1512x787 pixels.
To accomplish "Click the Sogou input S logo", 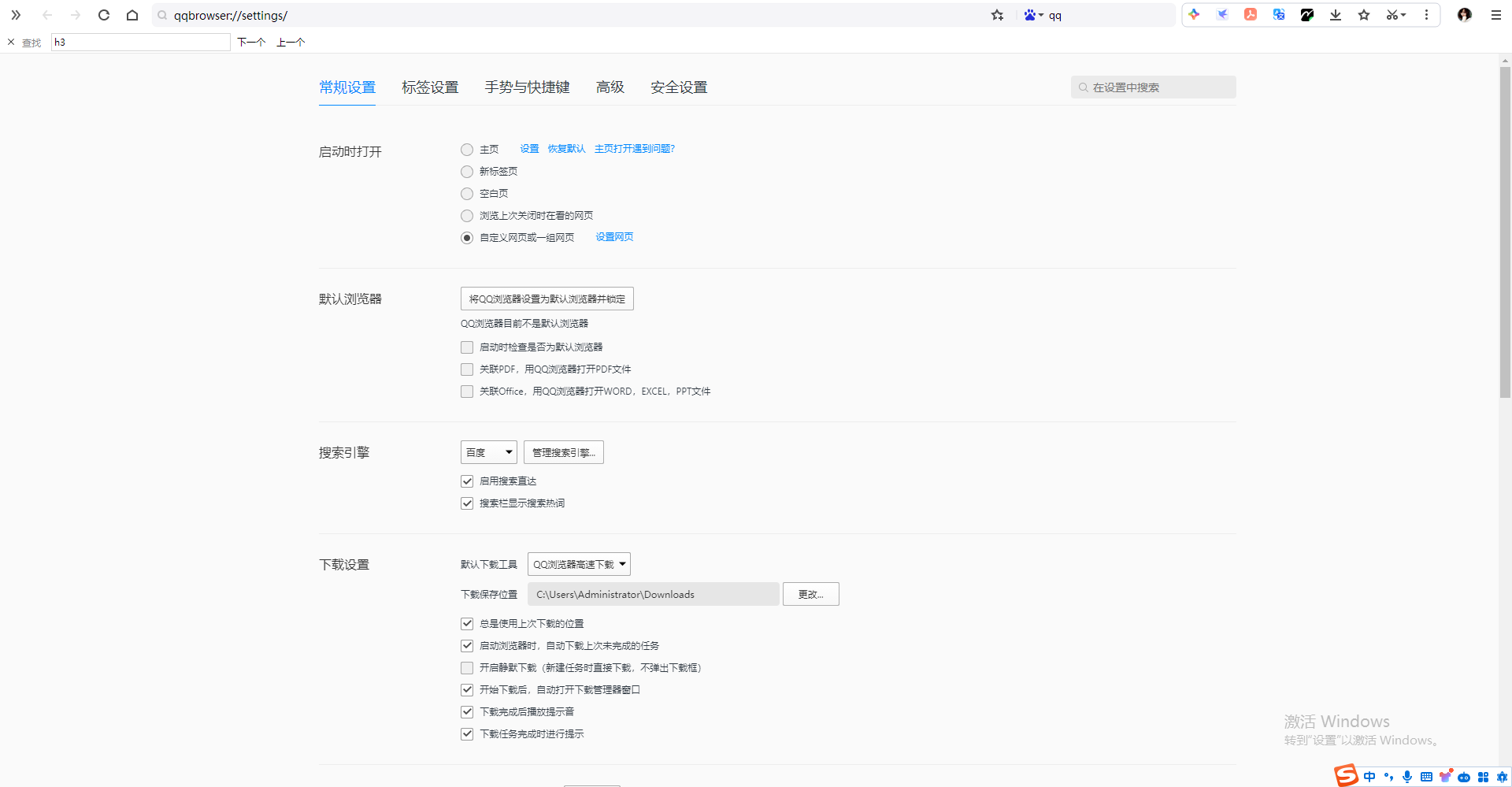I will pyautogui.click(x=1346, y=775).
